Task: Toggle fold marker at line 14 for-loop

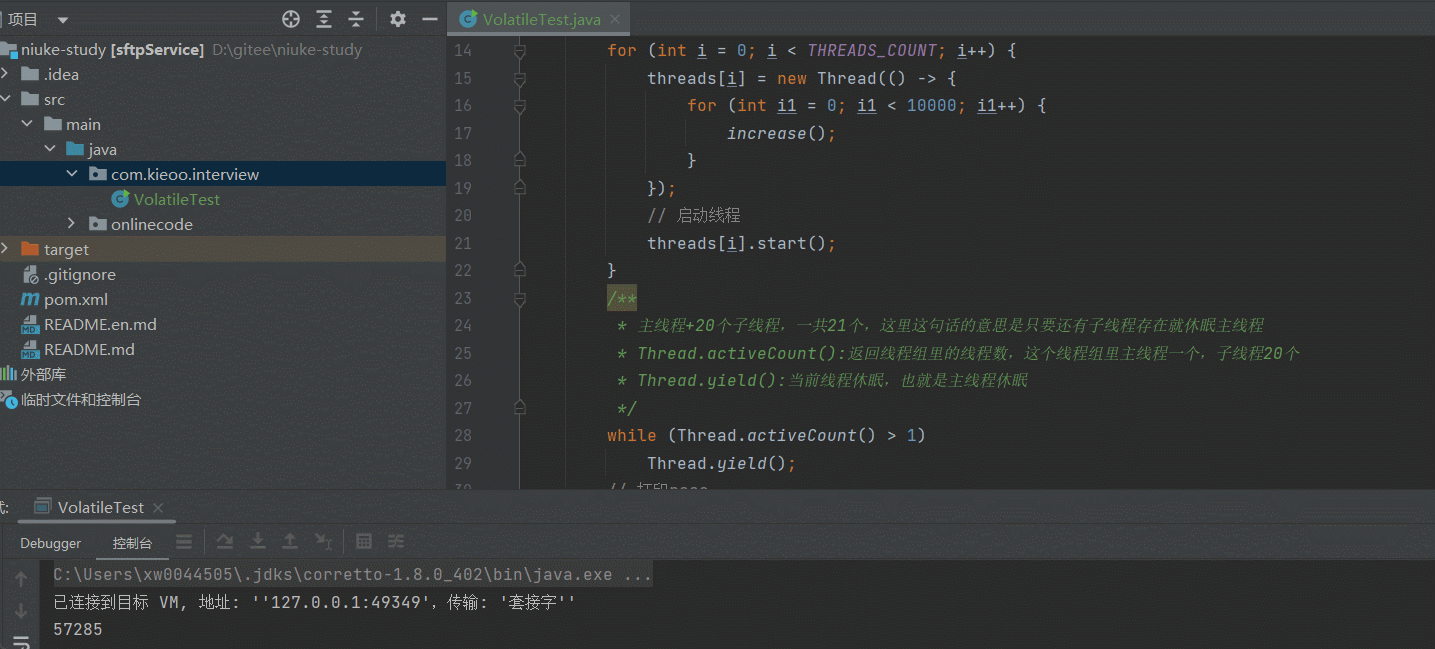Action: (x=519, y=50)
